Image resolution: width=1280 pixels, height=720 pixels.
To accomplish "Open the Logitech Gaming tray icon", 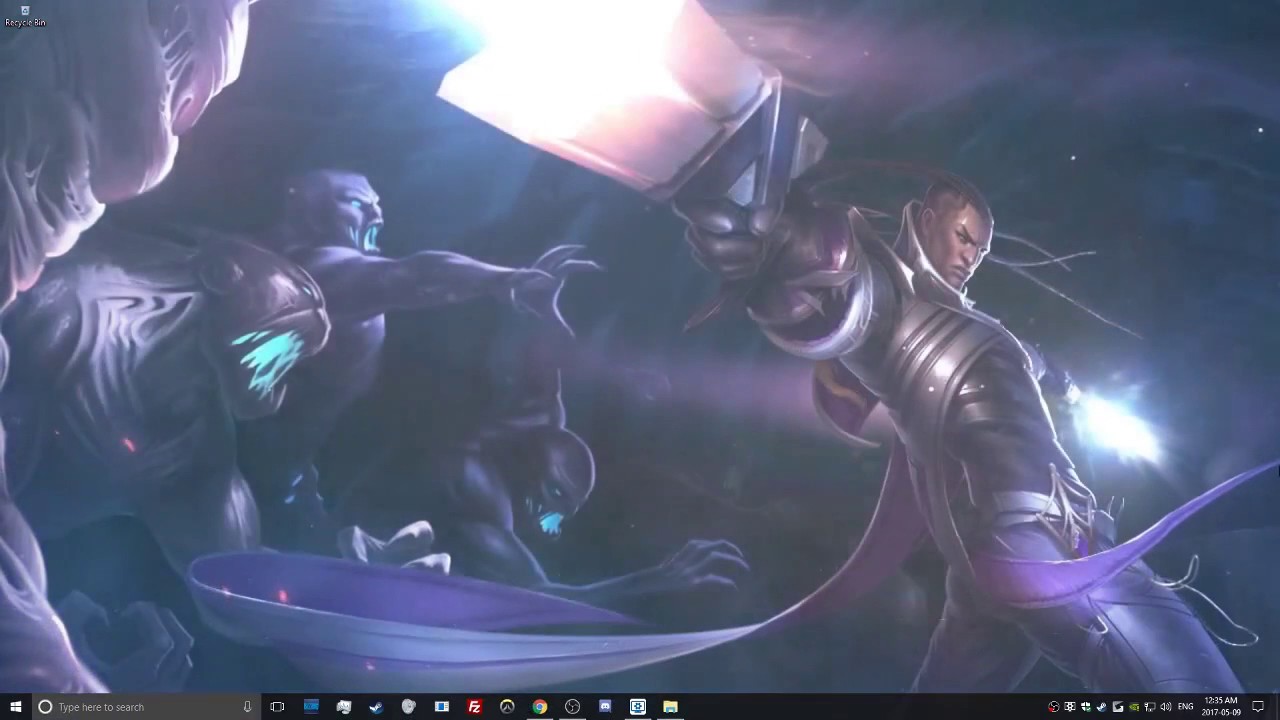I will click(x=1118, y=707).
